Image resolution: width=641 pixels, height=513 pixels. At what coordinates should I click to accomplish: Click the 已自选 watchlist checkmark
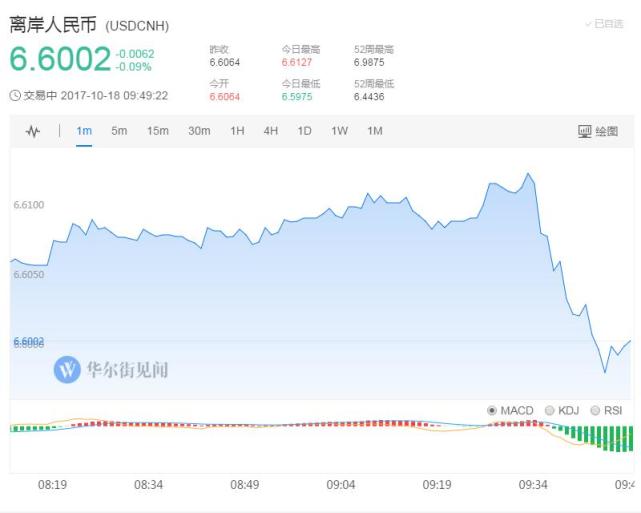604,23
